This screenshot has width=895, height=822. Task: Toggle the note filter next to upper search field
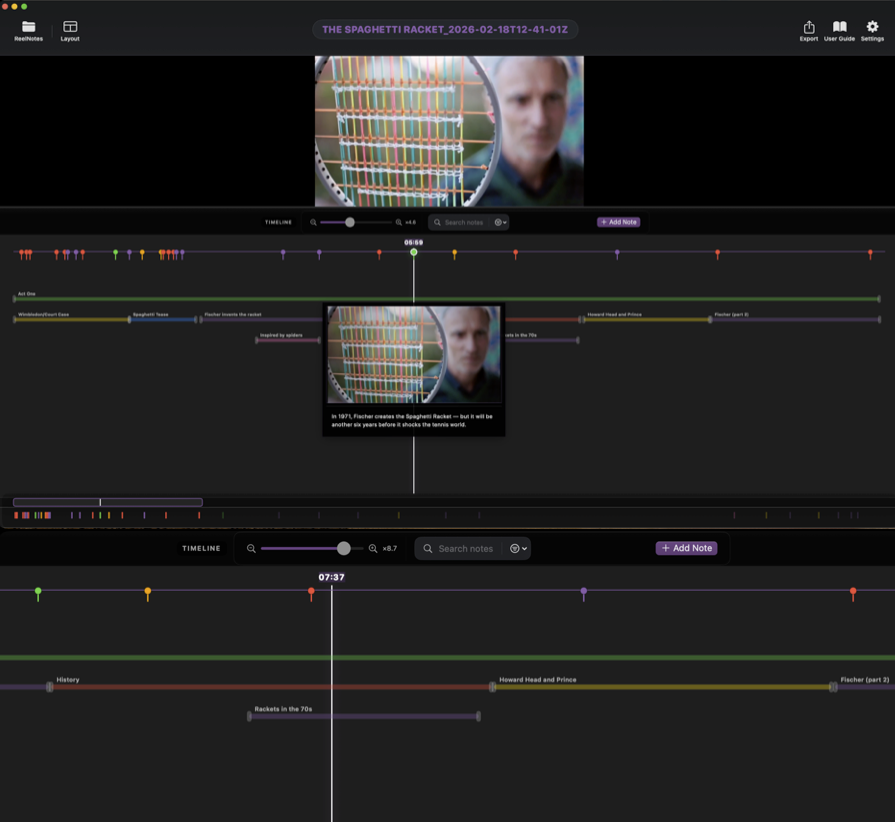498,222
